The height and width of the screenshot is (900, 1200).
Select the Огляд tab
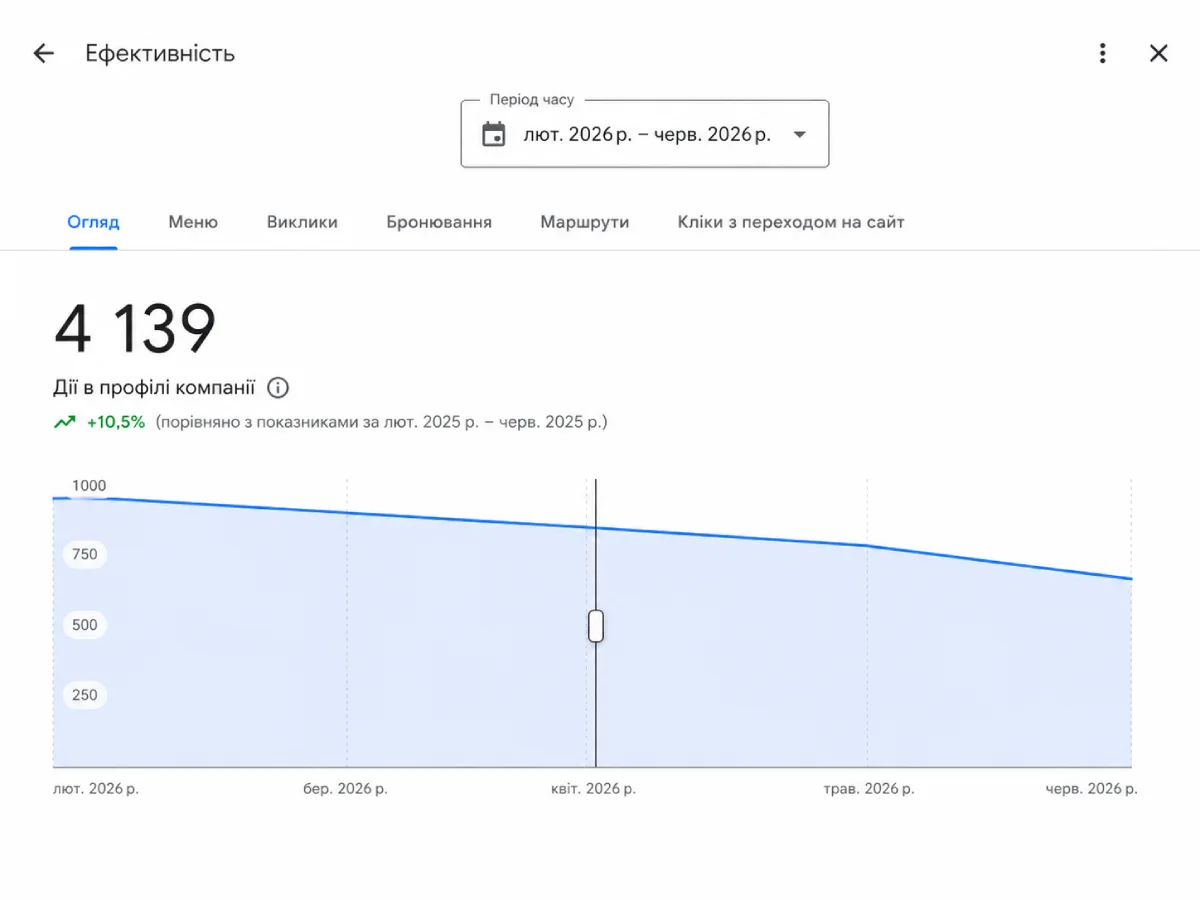click(93, 222)
